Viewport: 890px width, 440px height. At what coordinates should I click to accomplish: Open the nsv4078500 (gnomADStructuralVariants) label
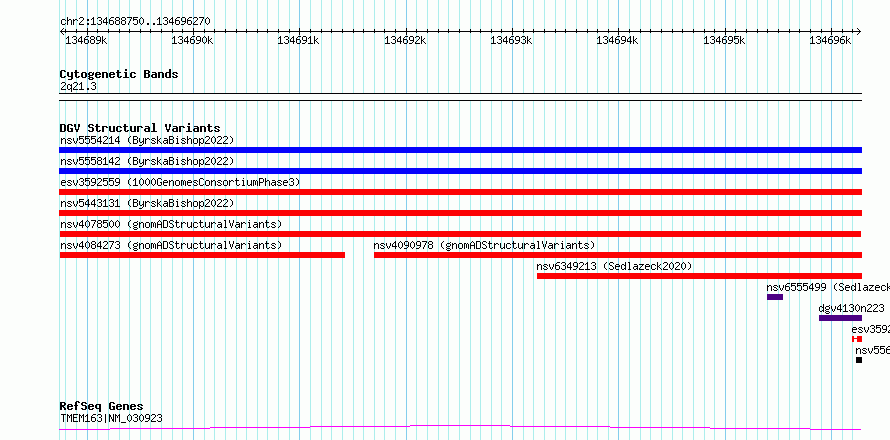tap(171, 224)
